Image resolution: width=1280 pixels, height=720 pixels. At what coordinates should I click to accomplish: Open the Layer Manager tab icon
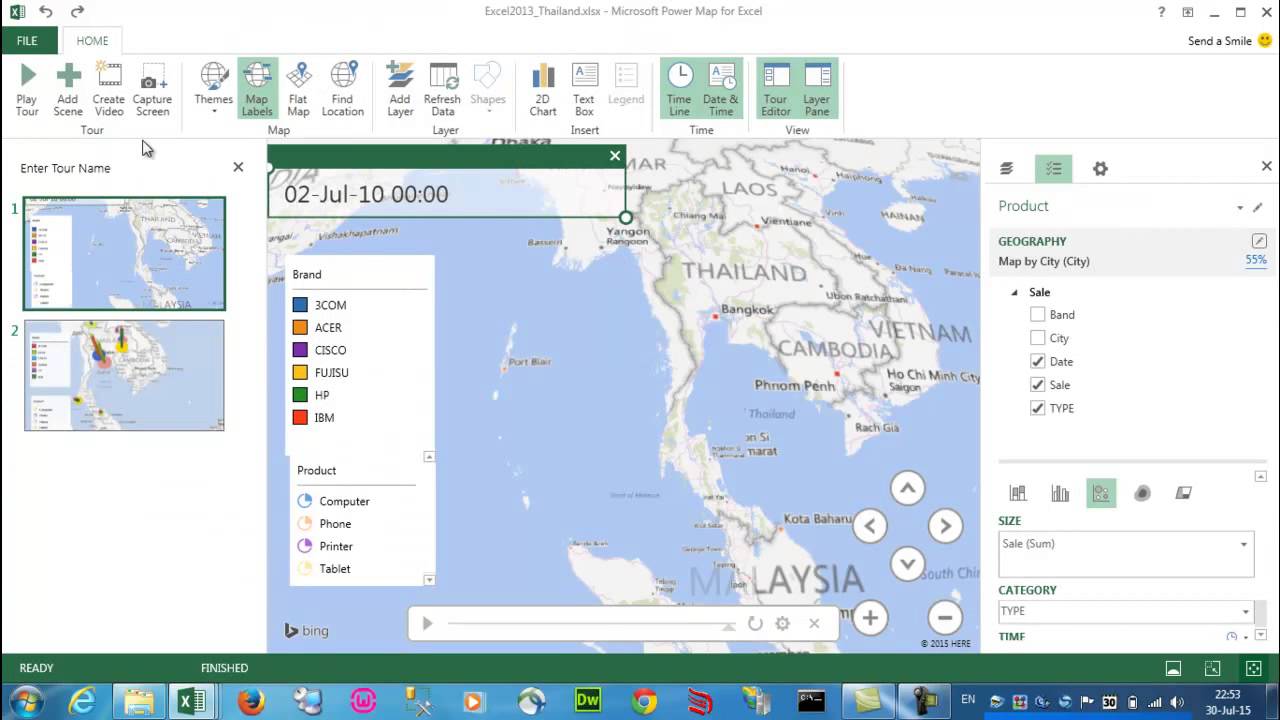[x=1007, y=168]
